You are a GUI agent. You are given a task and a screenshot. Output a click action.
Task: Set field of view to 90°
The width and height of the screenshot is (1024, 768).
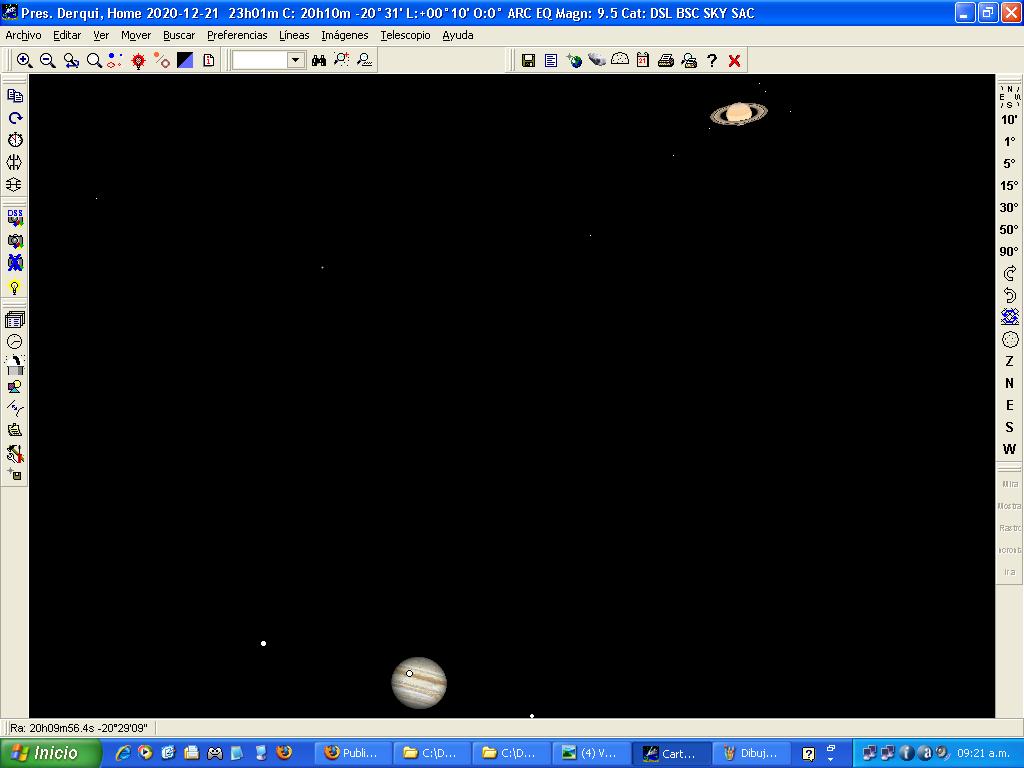(x=1010, y=251)
